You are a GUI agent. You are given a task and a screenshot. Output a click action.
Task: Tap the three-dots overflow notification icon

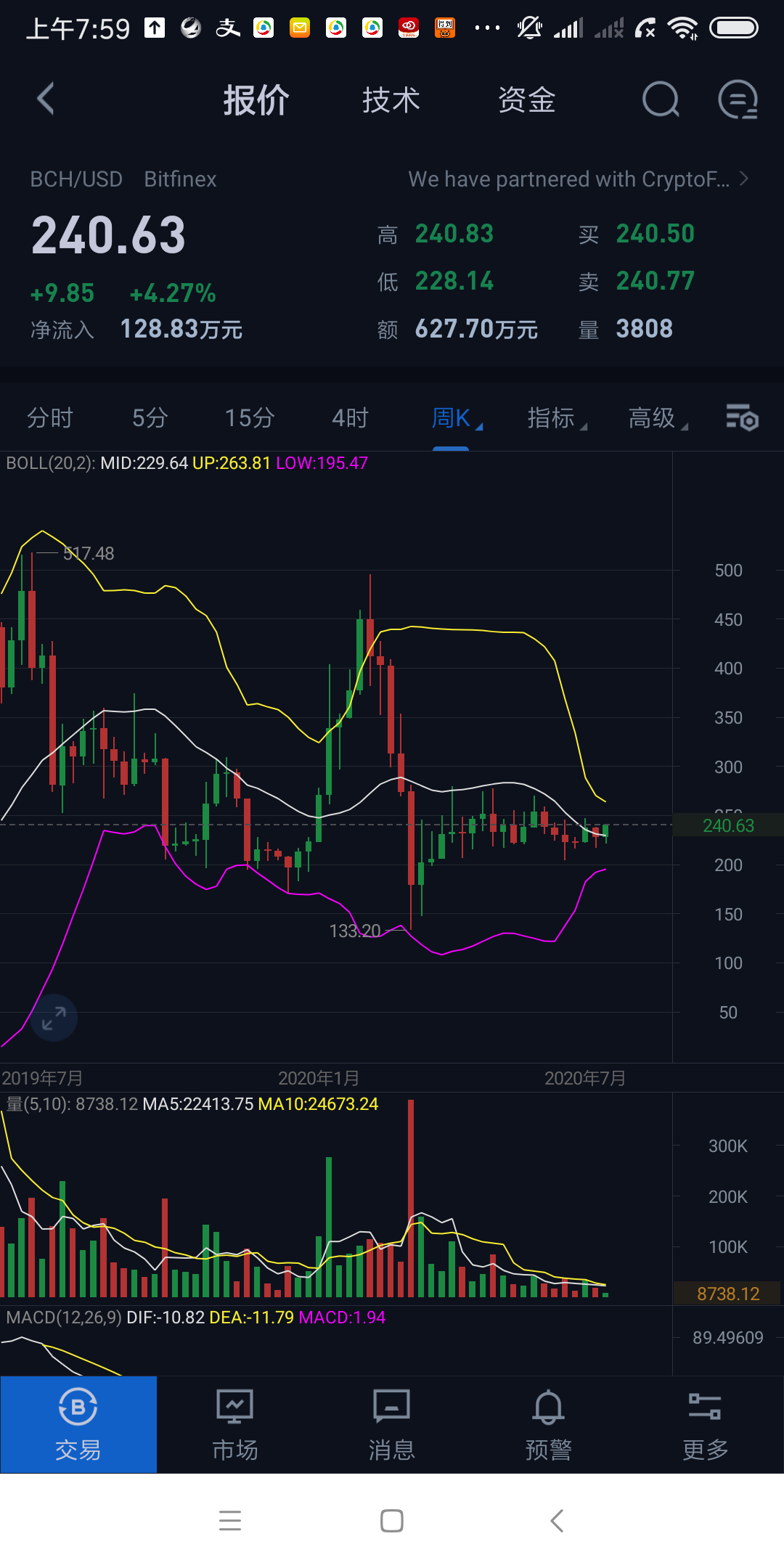coord(487,28)
